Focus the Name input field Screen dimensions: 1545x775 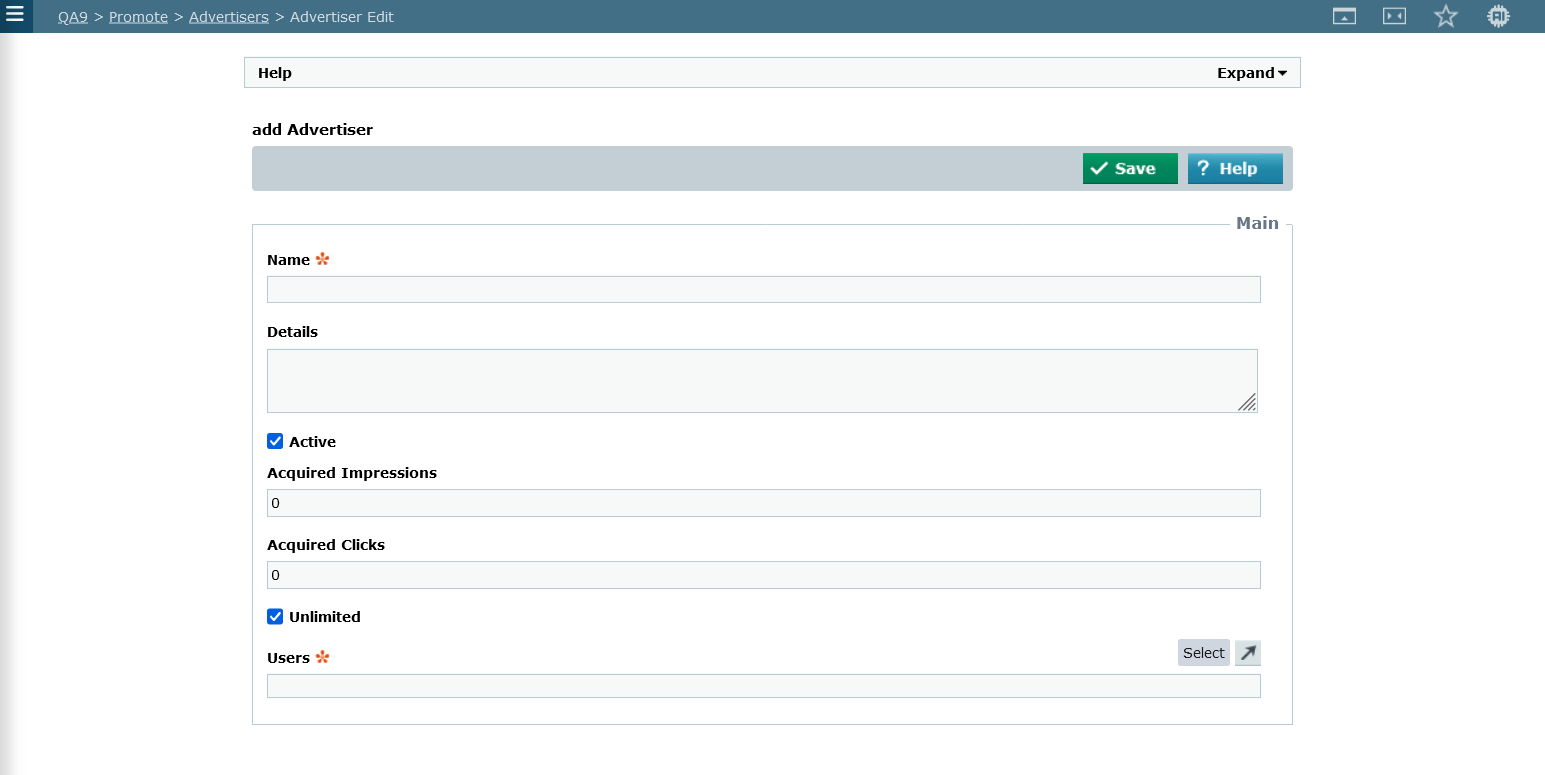[x=763, y=290]
